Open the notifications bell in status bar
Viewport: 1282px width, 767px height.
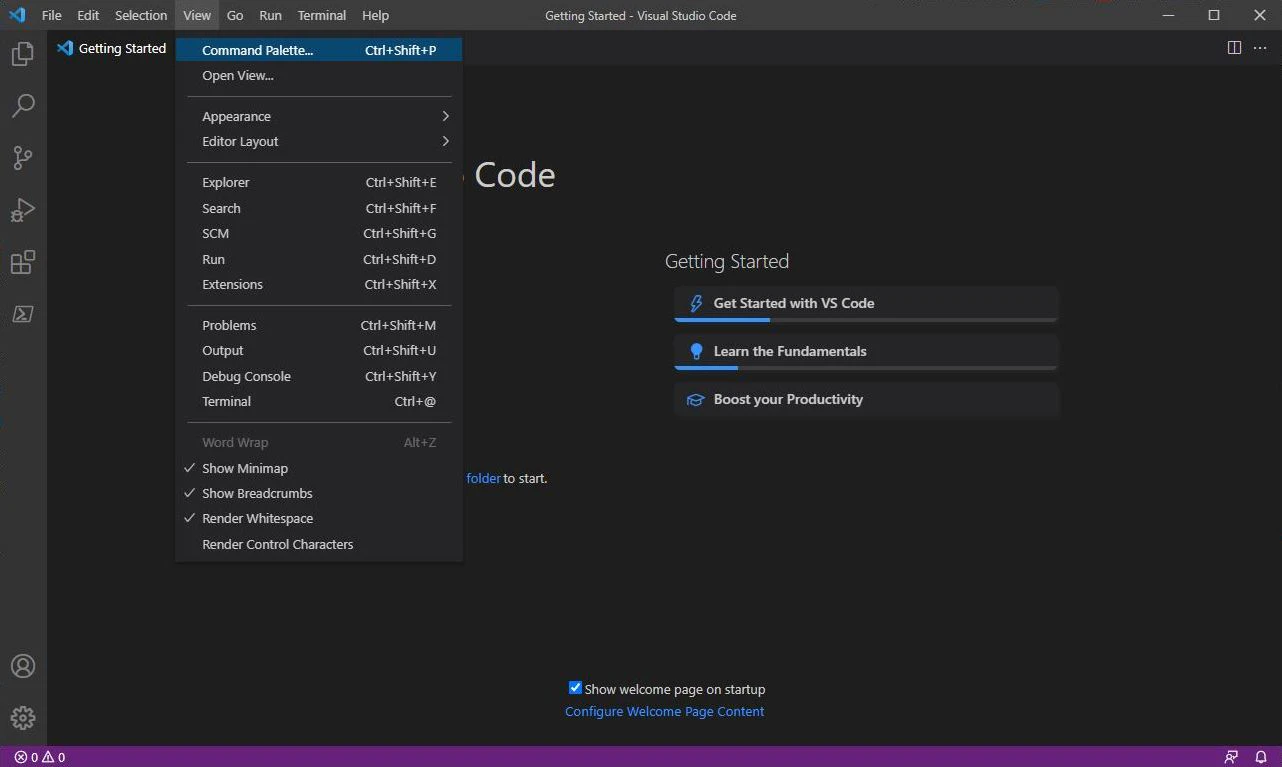1261,757
